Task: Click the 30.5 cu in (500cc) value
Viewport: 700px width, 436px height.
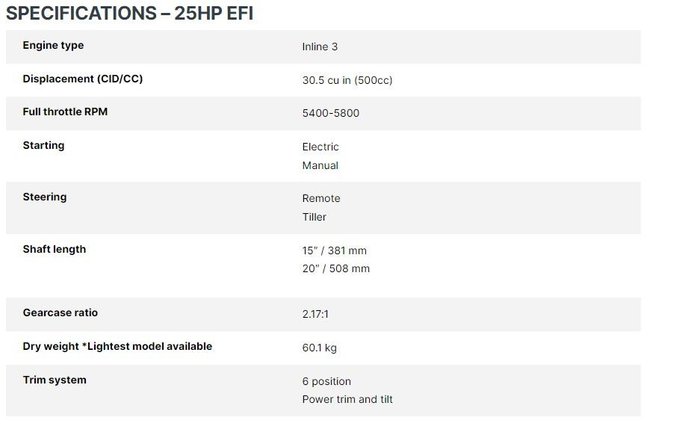Action: point(347,80)
